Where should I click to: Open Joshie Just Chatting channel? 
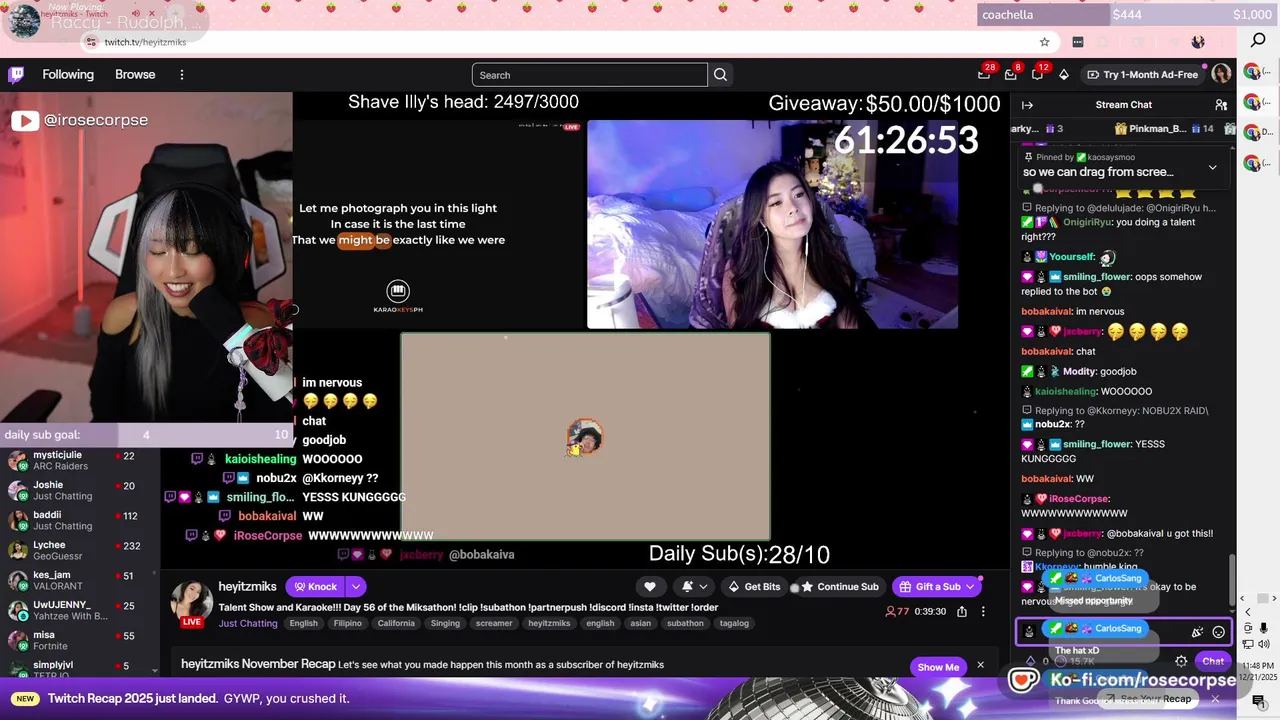click(x=80, y=491)
